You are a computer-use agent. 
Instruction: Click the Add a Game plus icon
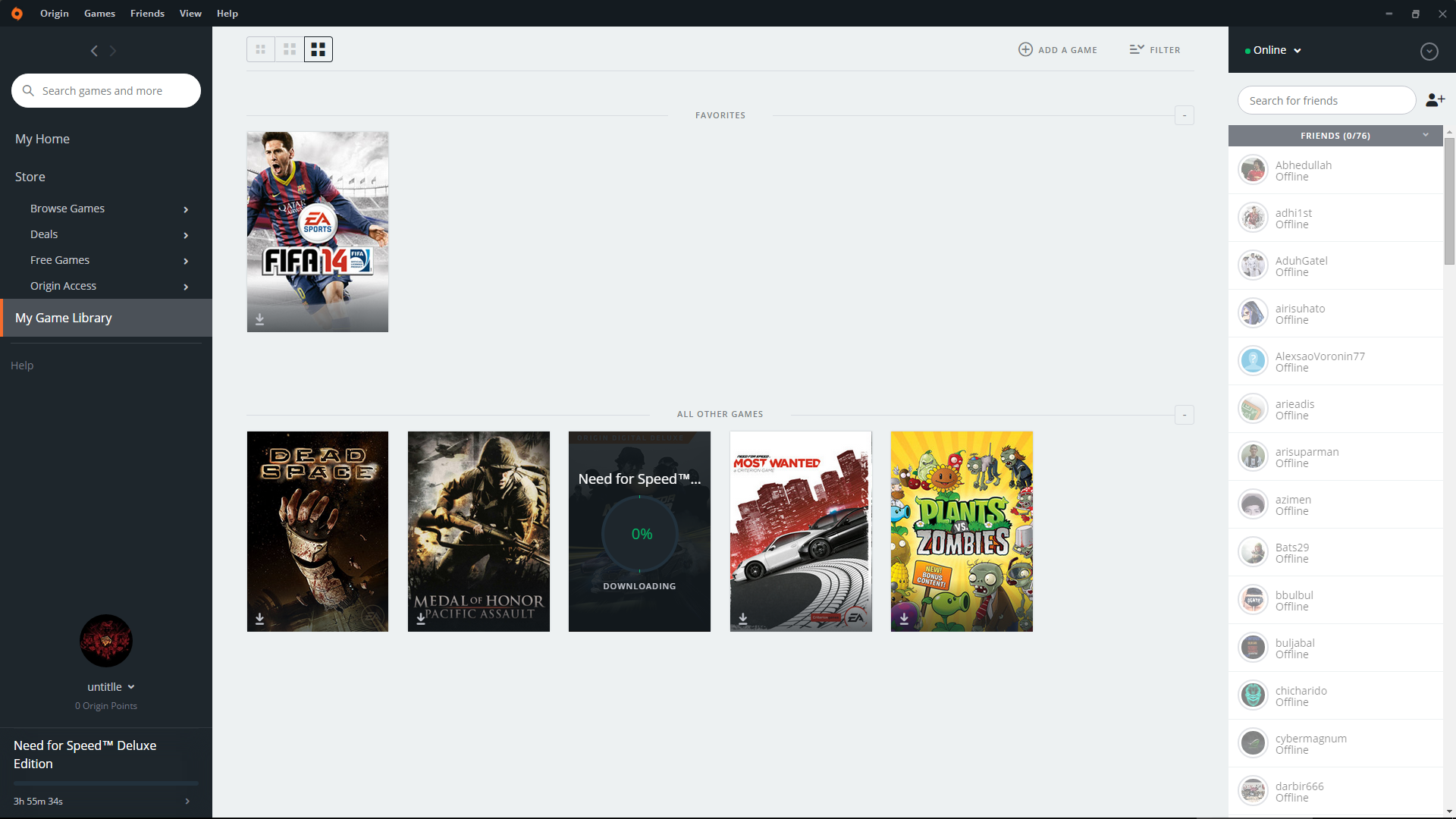click(x=1025, y=49)
